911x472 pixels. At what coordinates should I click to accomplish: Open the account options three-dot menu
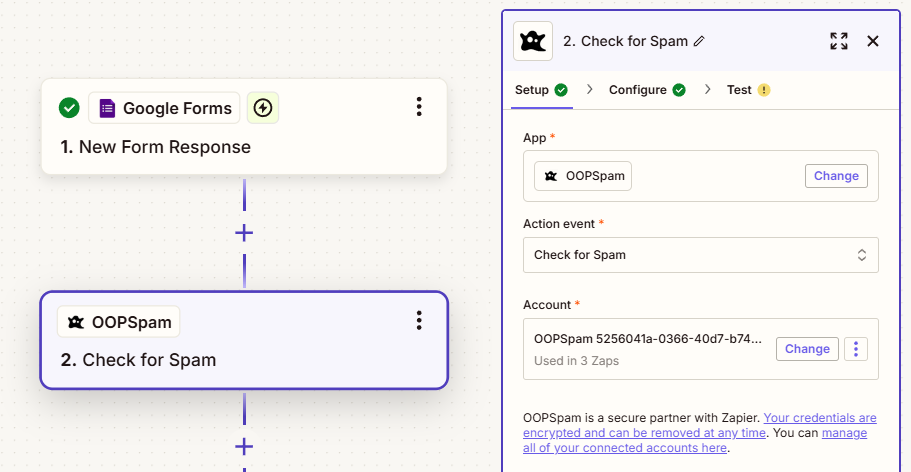point(856,349)
